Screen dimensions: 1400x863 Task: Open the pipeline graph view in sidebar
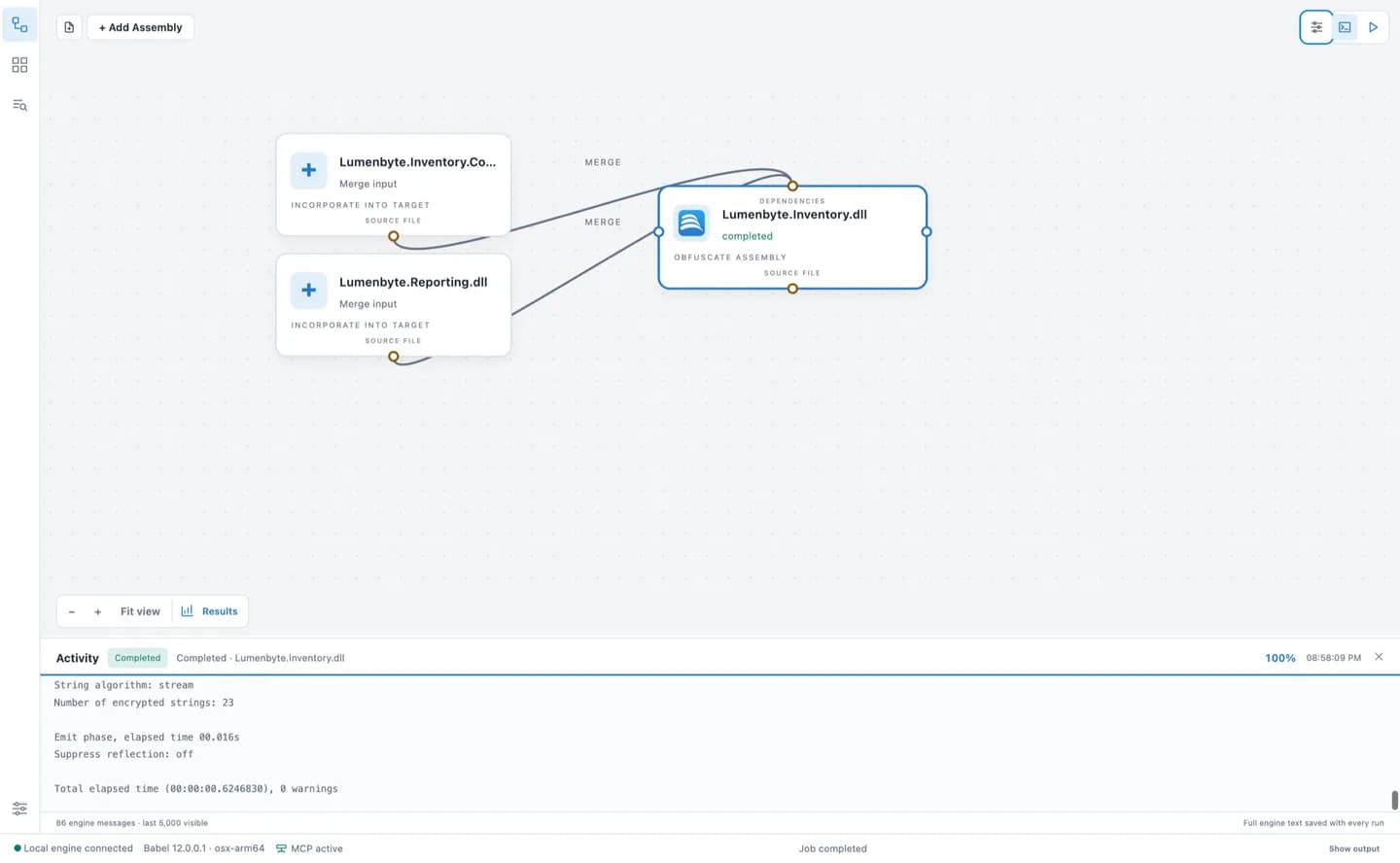coord(19,24)
